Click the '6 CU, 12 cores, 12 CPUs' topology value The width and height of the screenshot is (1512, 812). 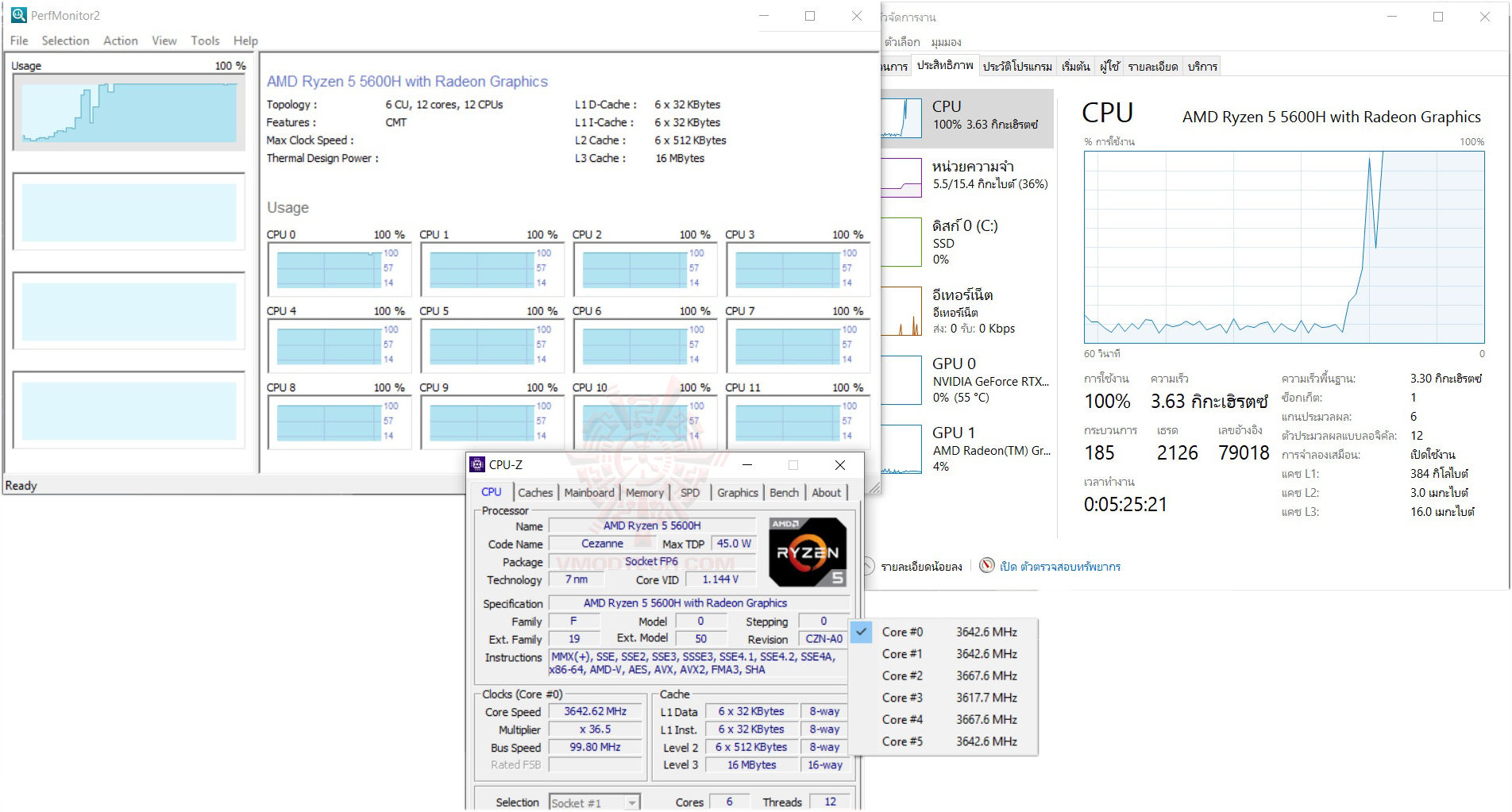coord(444,104)
